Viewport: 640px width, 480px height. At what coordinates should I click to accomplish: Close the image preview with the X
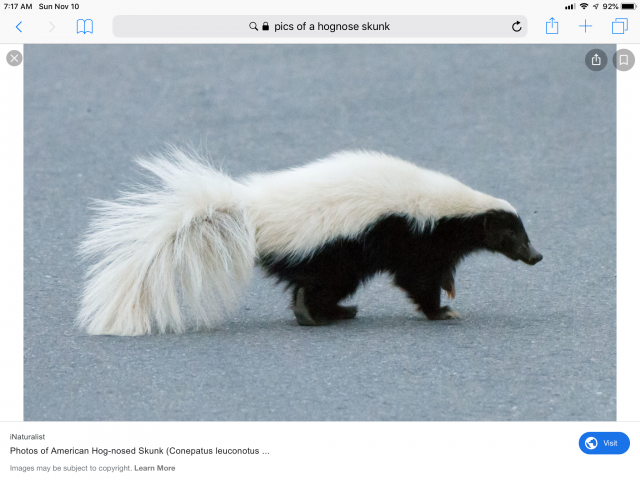(14, 58)
